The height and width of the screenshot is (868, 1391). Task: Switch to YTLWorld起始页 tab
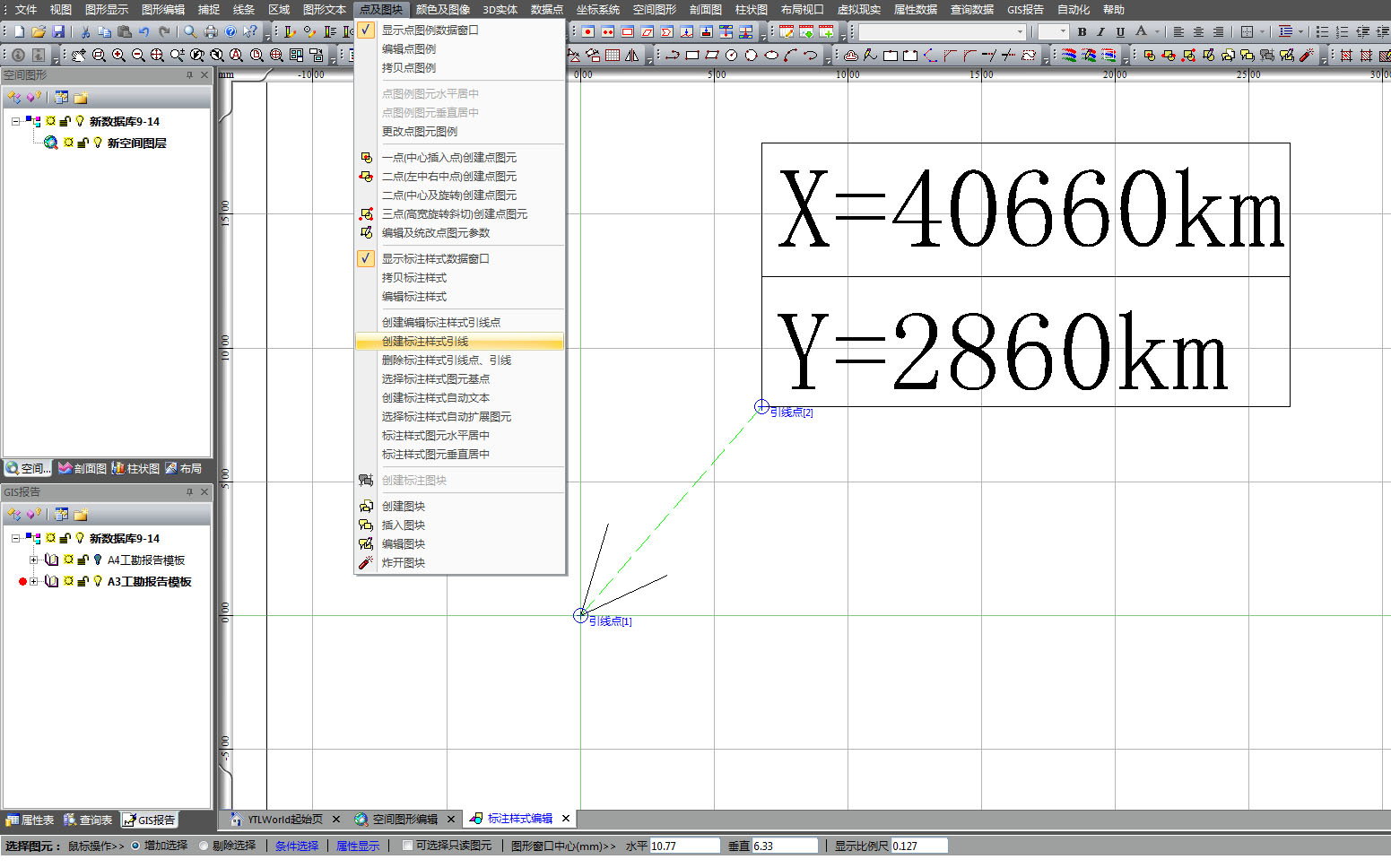pyautogui.click(x=285, y=819)
